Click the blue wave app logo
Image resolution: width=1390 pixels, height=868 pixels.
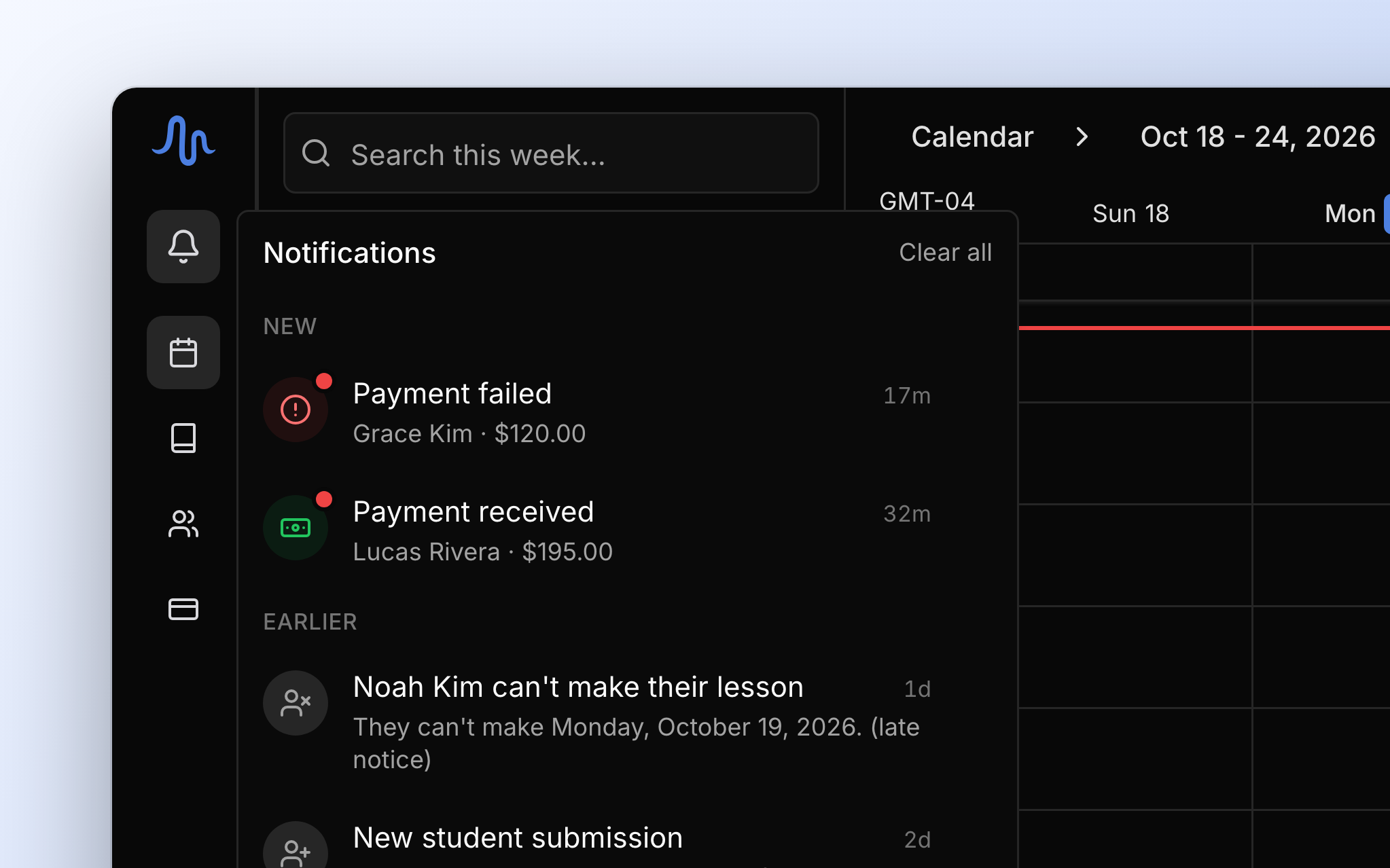(x=183, y=141)
